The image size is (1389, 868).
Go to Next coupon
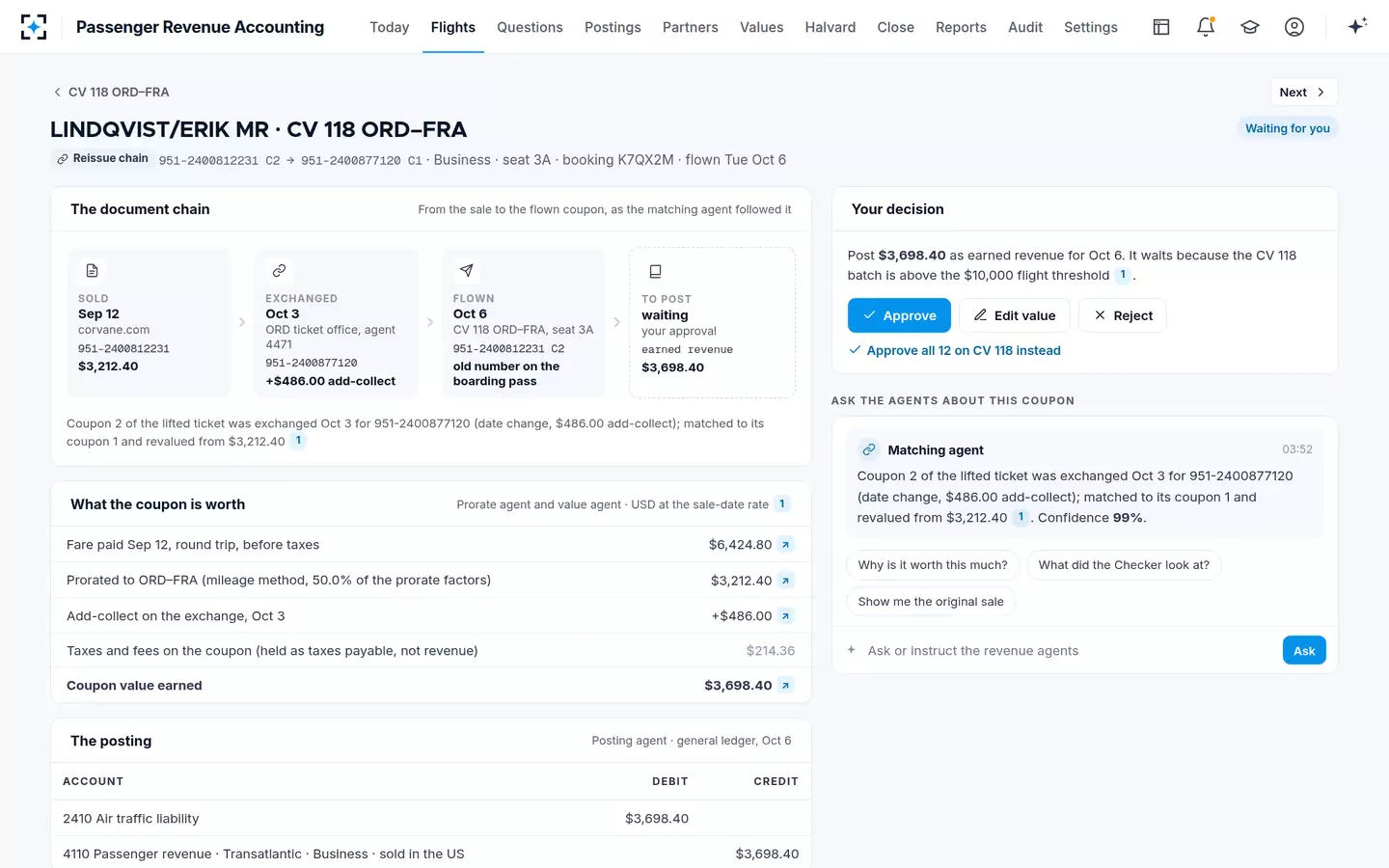pos(1303,93)
